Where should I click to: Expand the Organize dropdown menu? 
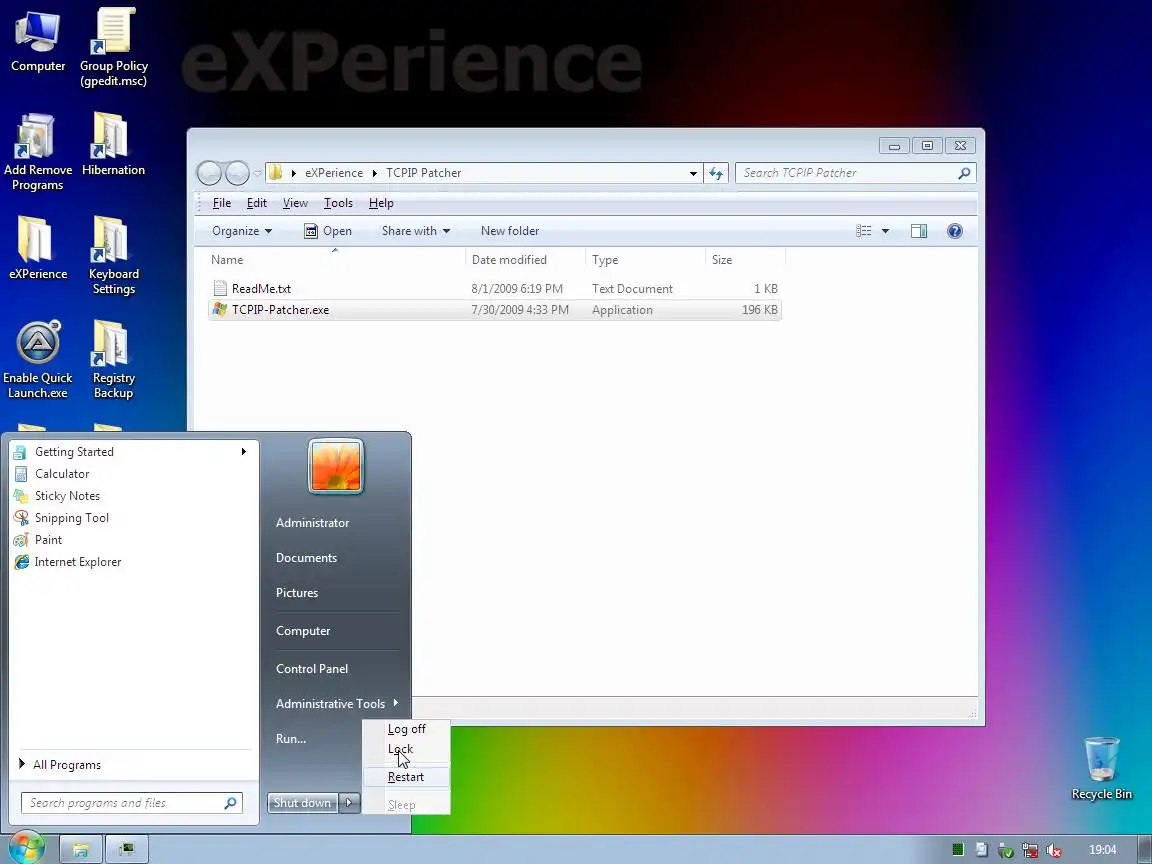point(242,231)
